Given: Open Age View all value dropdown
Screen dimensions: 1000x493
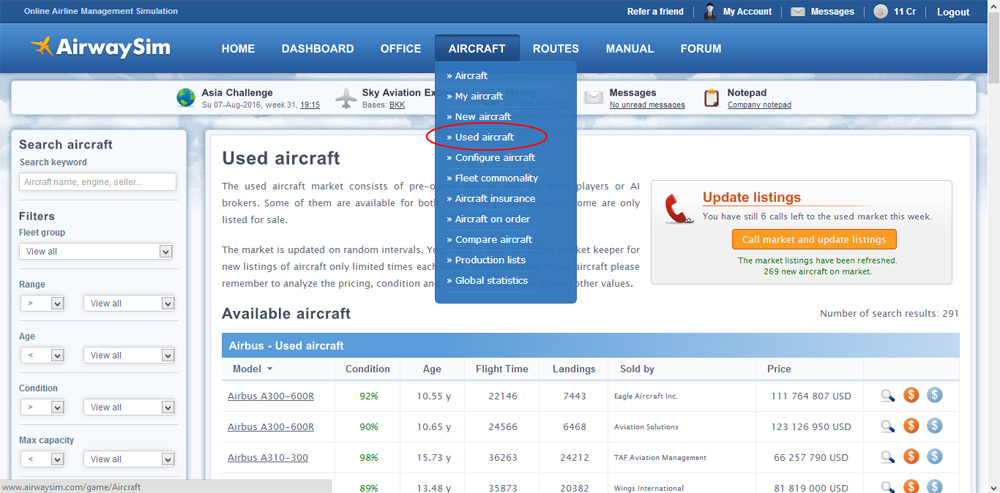Looking at the screenshot, I should 129,355.
